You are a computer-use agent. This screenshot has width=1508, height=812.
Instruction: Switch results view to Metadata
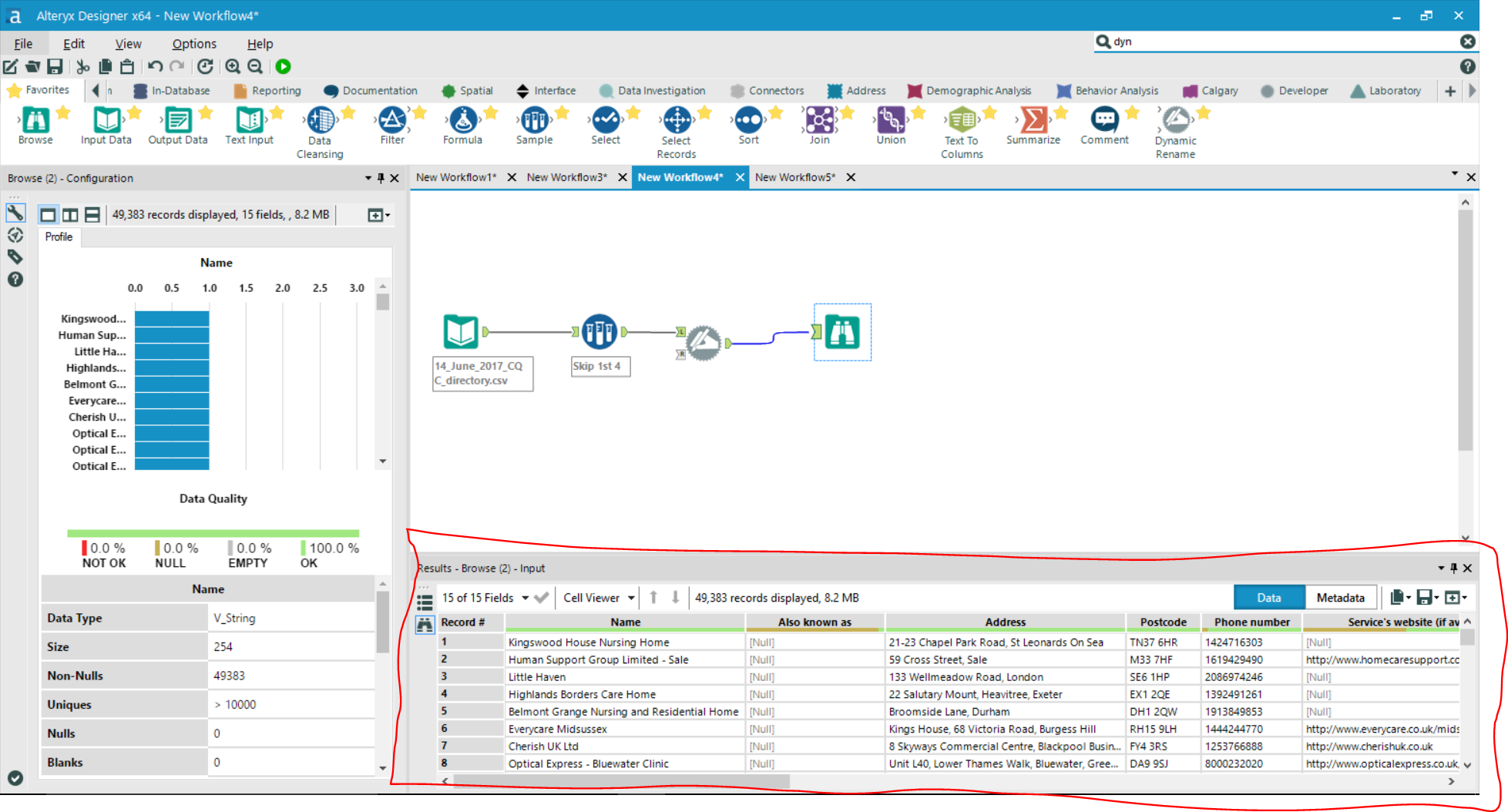(1340, 598)
